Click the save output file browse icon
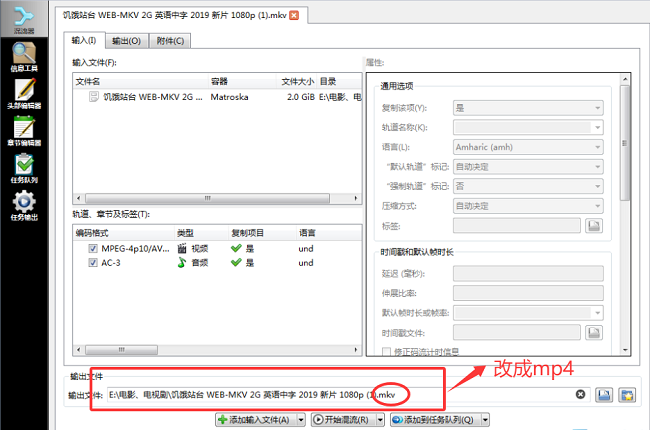The height and width of the screenshot is (430, 650). point(604,395)
